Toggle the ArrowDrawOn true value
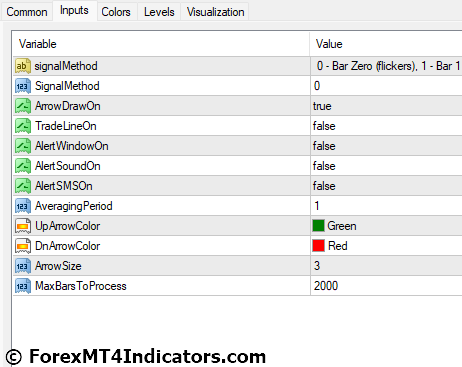 (322, 106)
